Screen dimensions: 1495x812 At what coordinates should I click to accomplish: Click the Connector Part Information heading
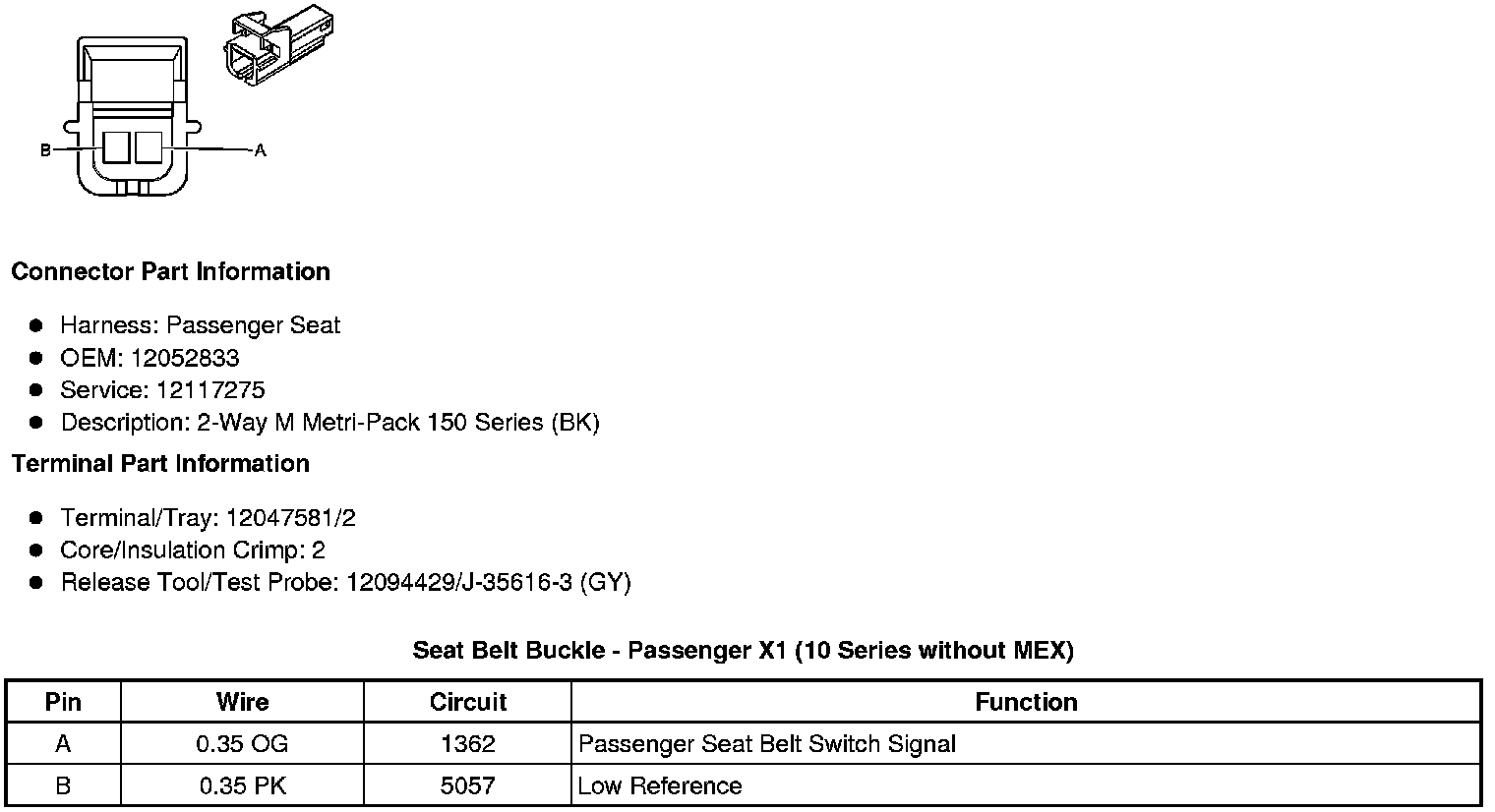coord(170,271)
